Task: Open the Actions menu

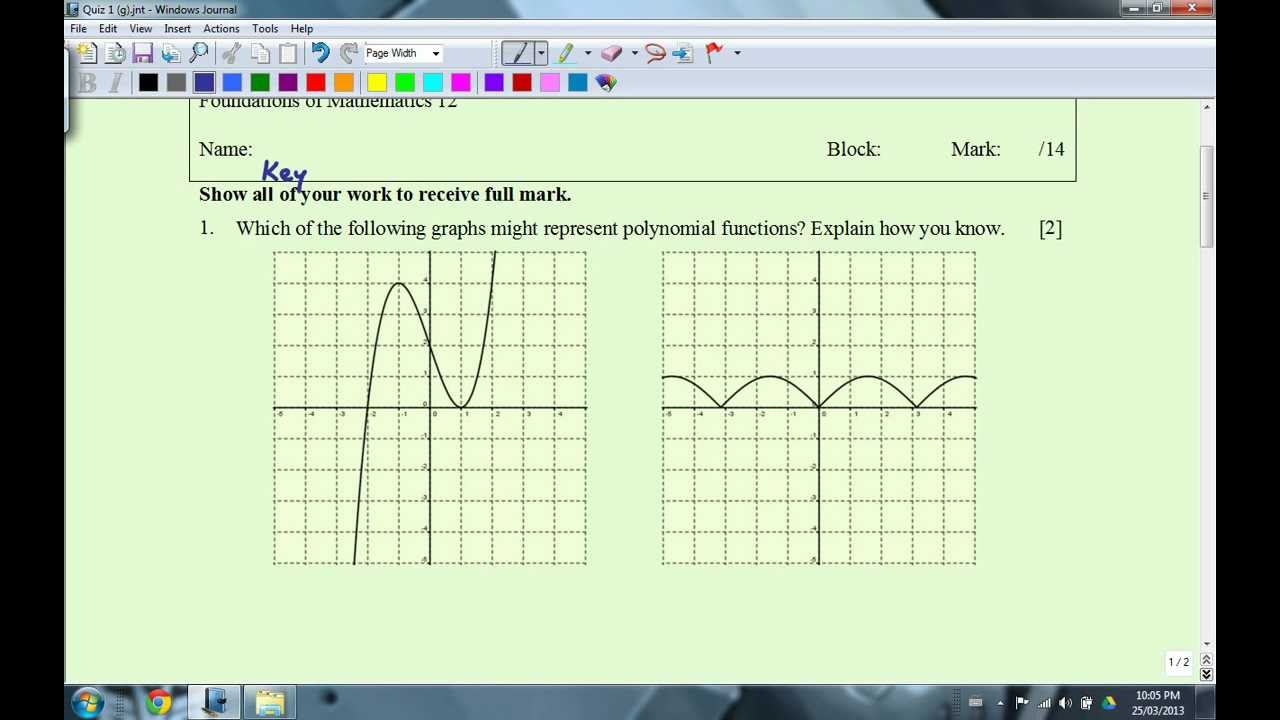Action: 221,29
